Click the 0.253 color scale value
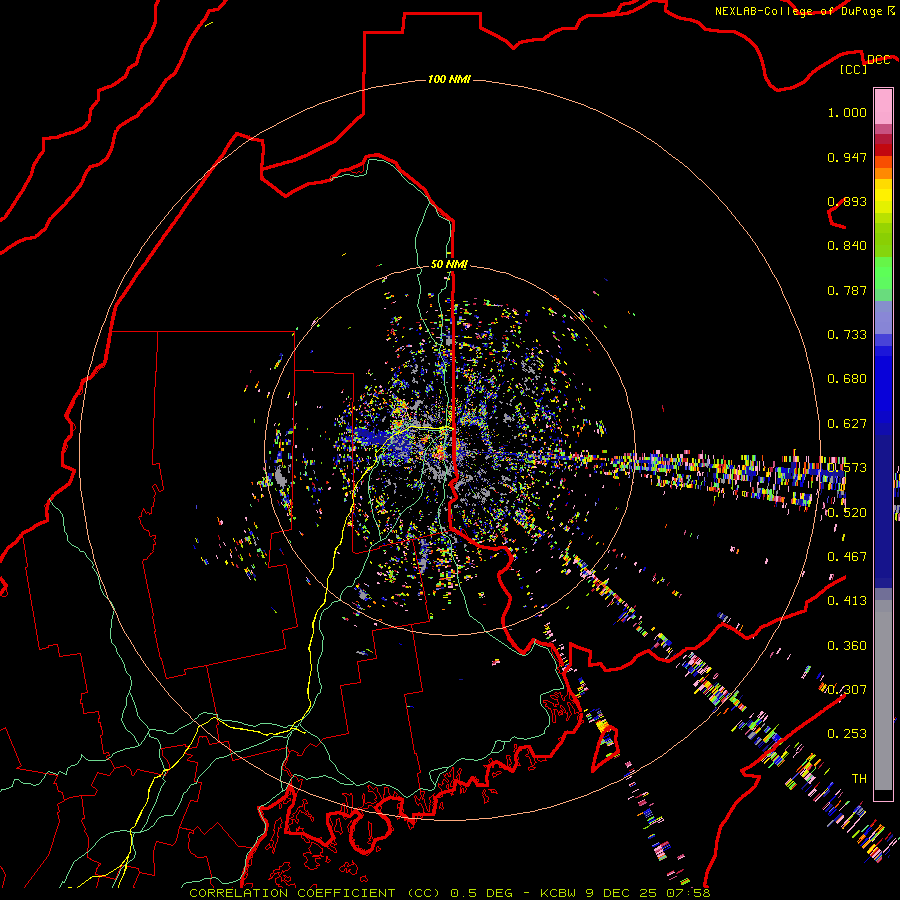900x900 pixels. [x=847, y=734]
